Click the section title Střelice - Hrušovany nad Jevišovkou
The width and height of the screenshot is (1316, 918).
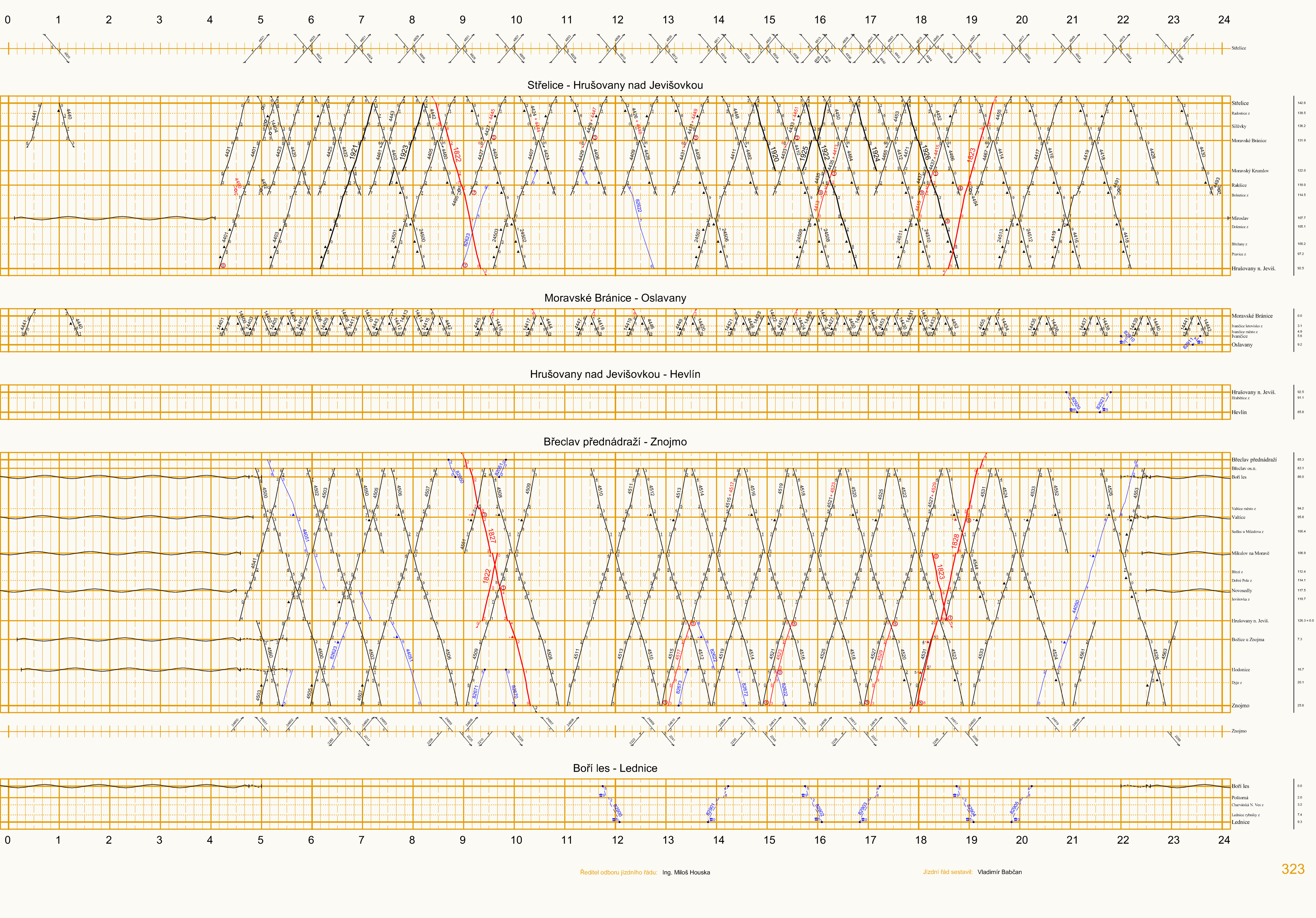coord(615,85)
